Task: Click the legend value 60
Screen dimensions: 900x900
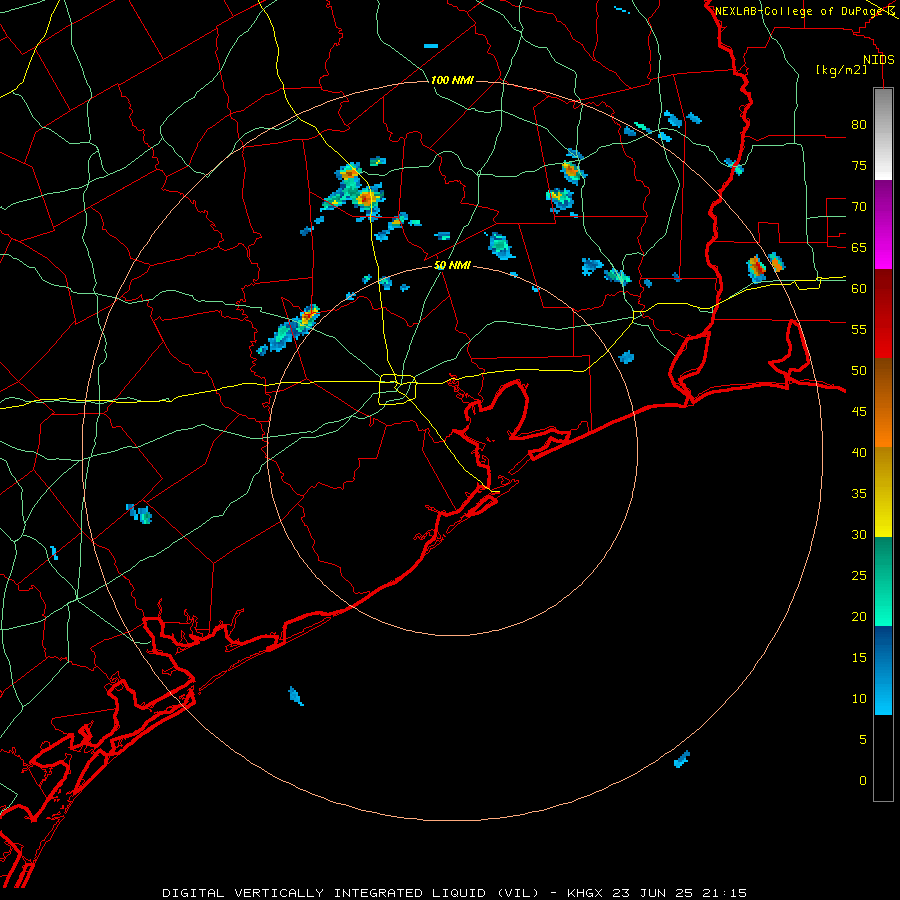Action: [859, 289]
